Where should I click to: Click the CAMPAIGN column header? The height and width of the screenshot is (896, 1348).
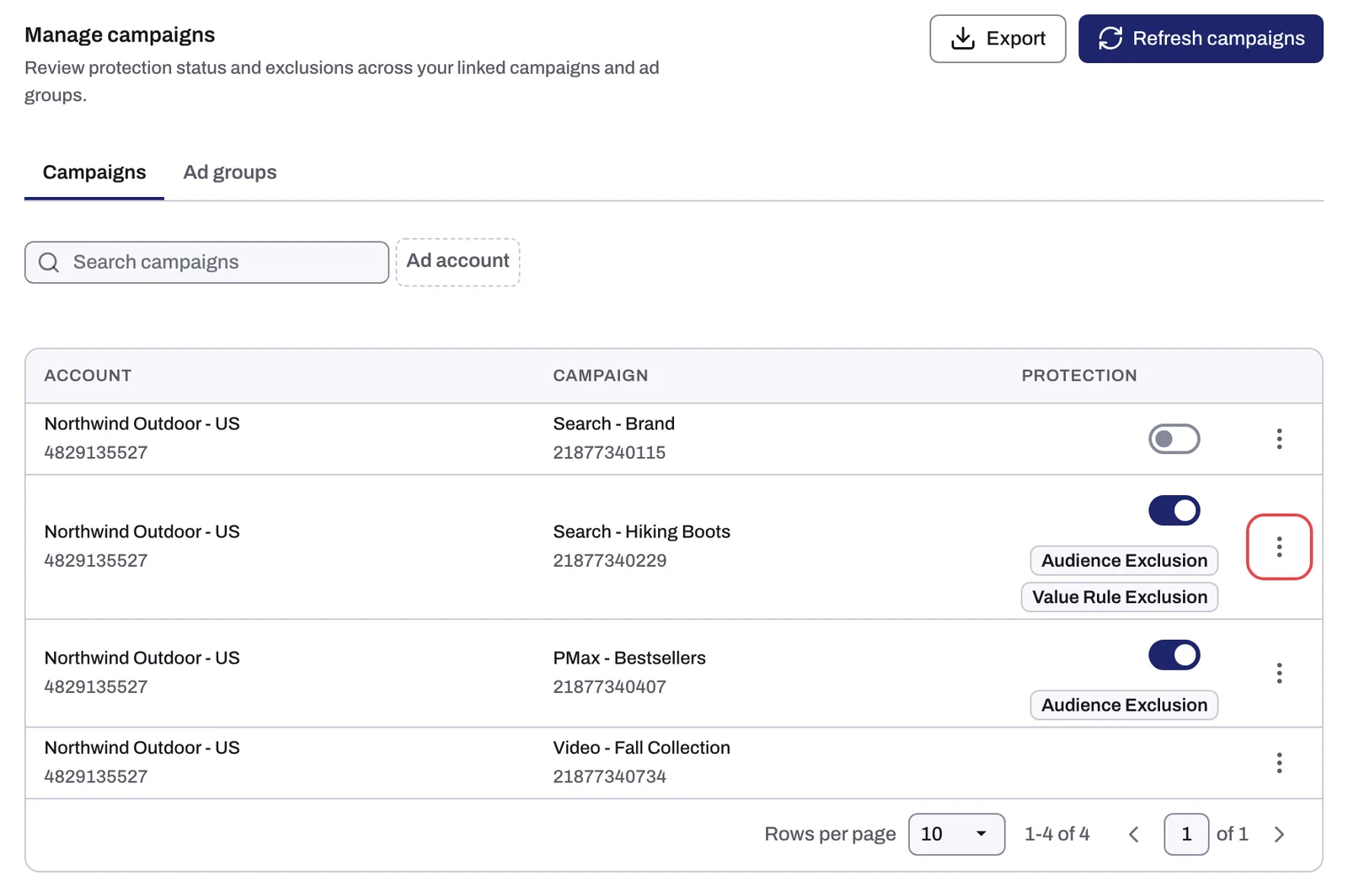[601, 376]
